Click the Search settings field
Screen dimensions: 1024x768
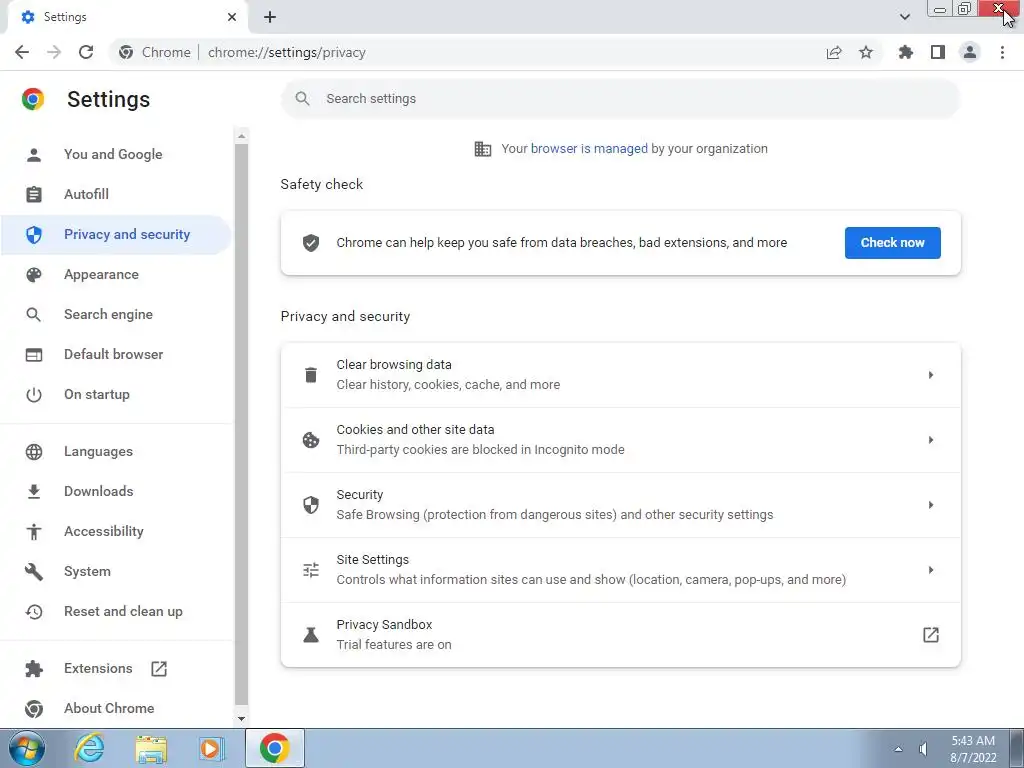tap(620, 99)
